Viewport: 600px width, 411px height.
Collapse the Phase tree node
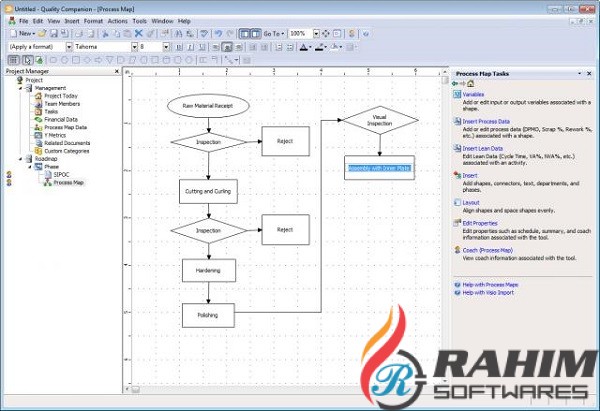click(x=30, y=167)
